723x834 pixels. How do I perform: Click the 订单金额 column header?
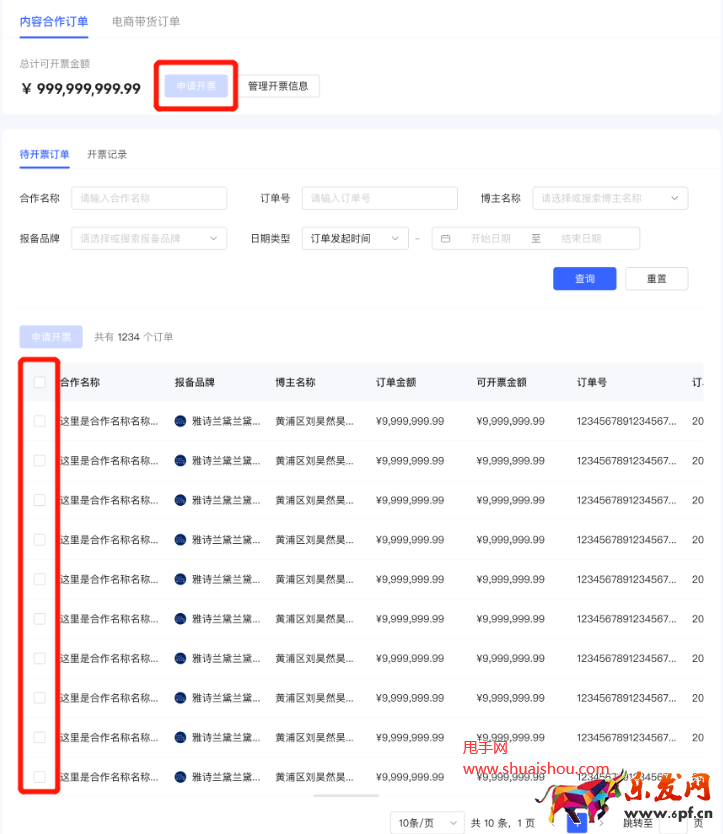click(x=396, y=382)
